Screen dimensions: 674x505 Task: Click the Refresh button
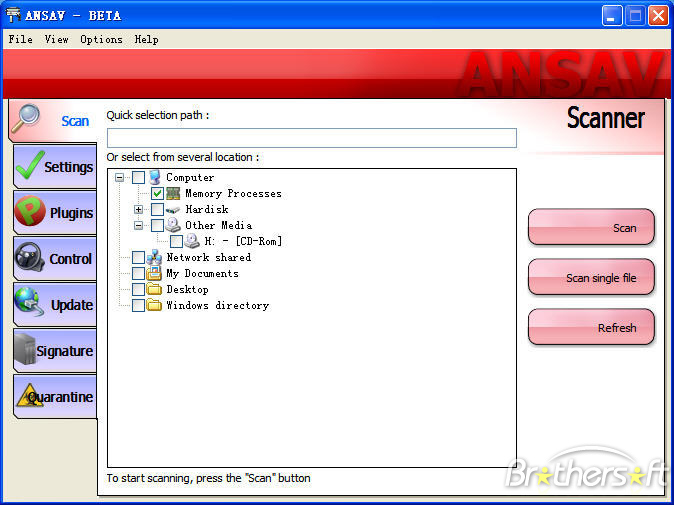click(x=591, y=327)
